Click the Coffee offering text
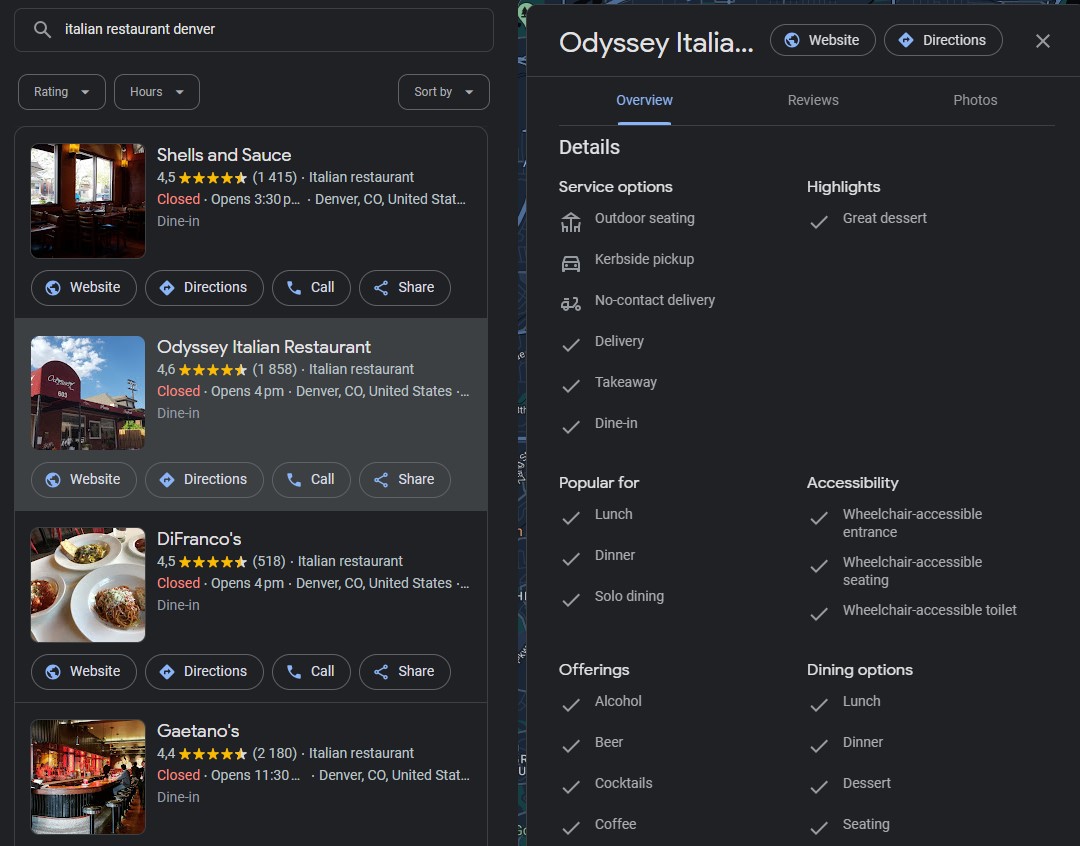The width and height of the screenshot is (1080, 846). pyautogui.click(x=615, y=824)
